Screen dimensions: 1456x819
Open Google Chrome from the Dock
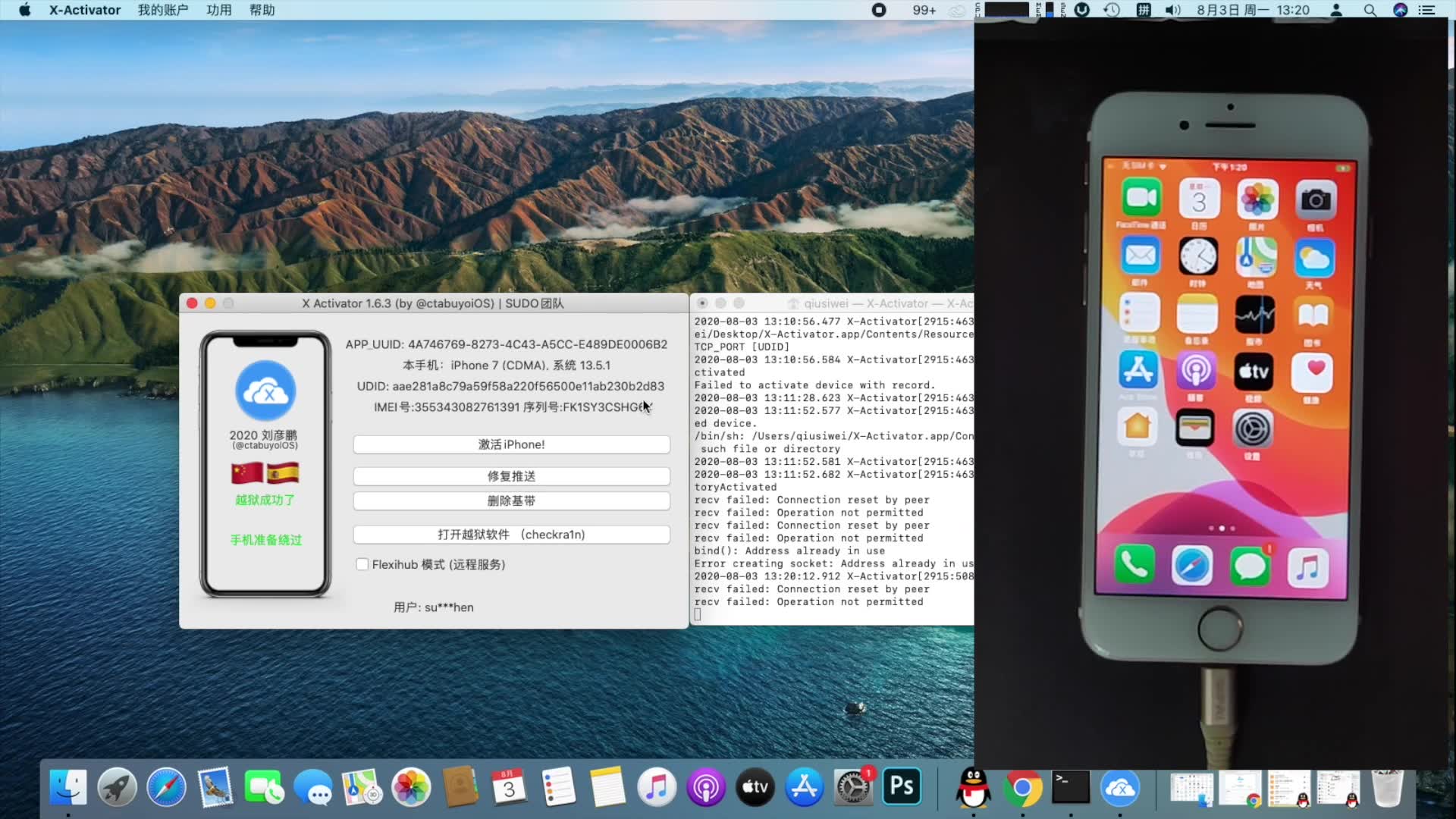tap(1022, 789)
